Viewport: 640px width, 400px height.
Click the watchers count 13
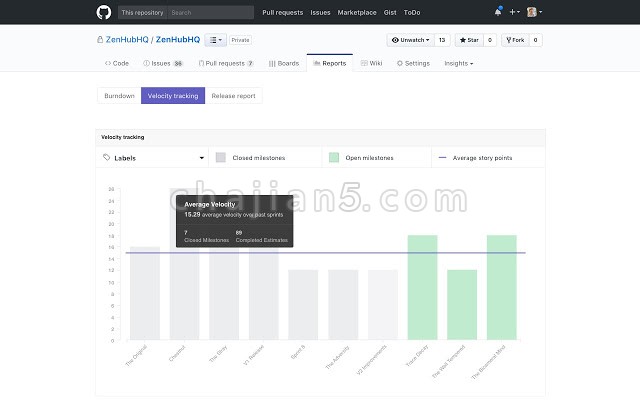click(442, 40)
